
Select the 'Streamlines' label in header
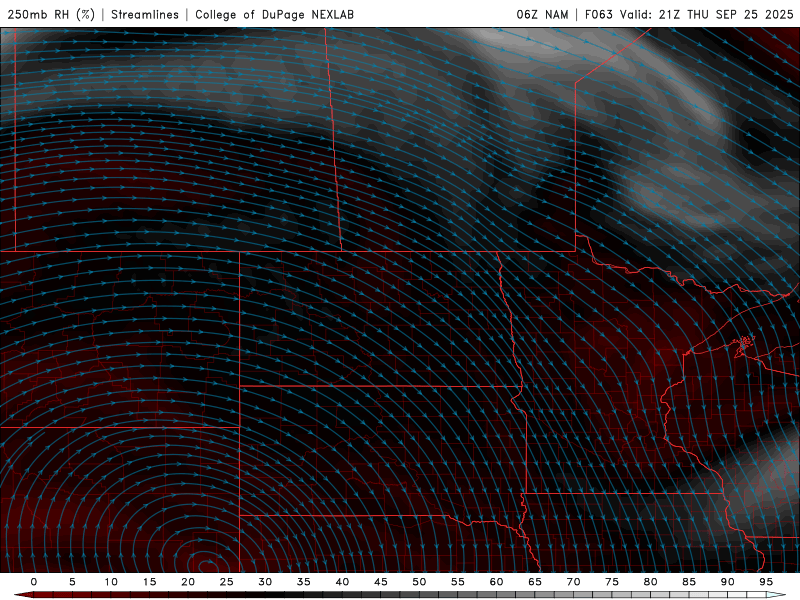tap(145, 14)
